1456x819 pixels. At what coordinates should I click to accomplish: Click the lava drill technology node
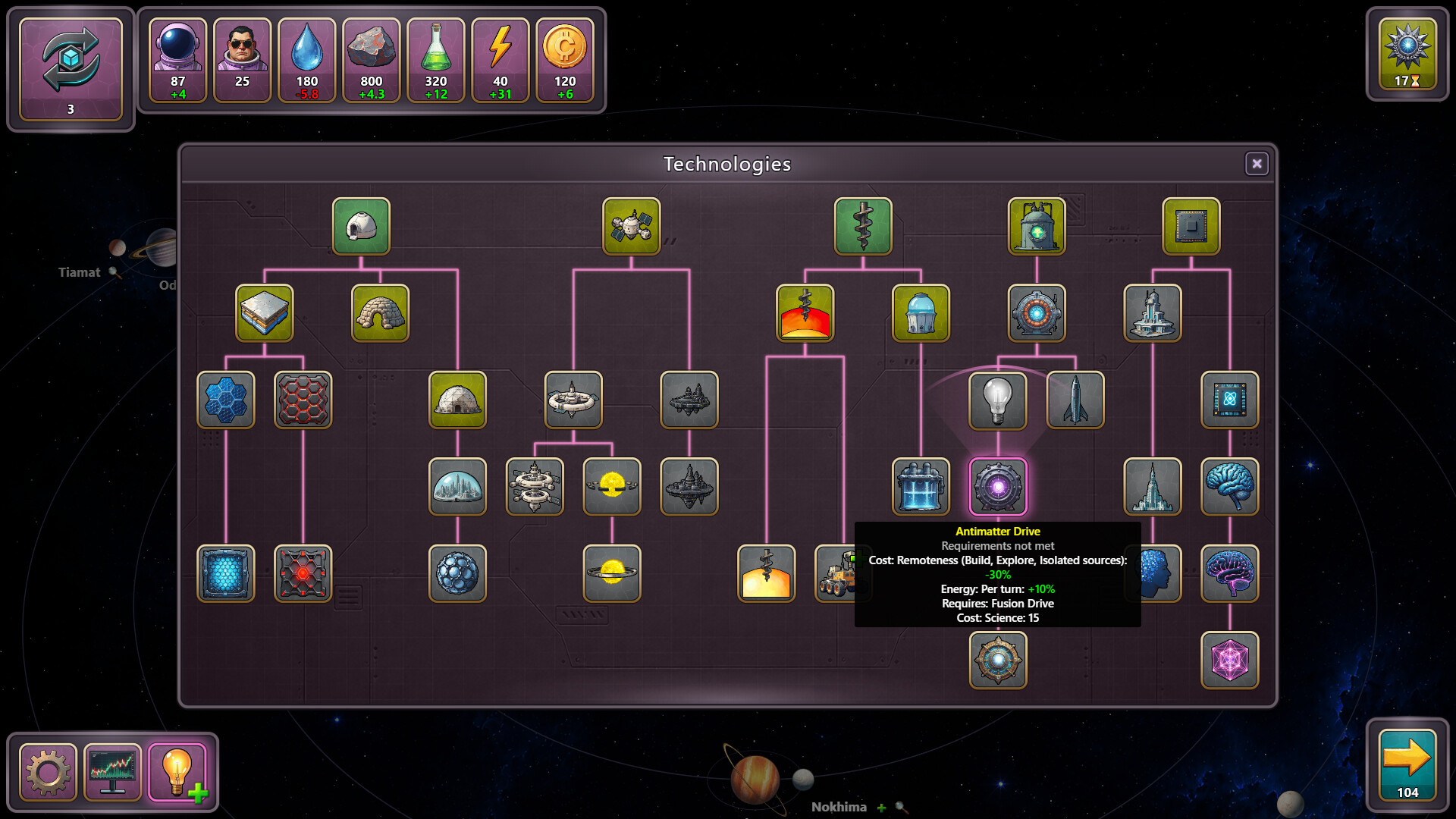(x=805, y=313)
